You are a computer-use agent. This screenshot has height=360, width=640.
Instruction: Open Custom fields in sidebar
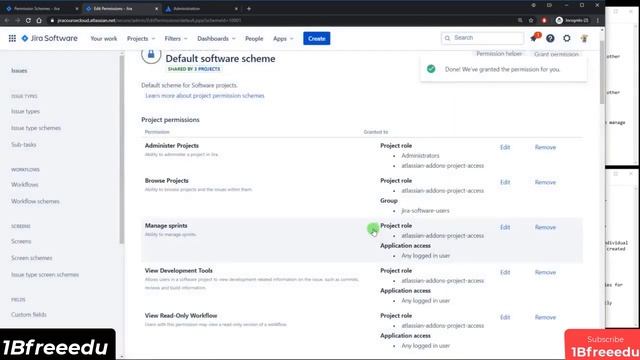29,315
